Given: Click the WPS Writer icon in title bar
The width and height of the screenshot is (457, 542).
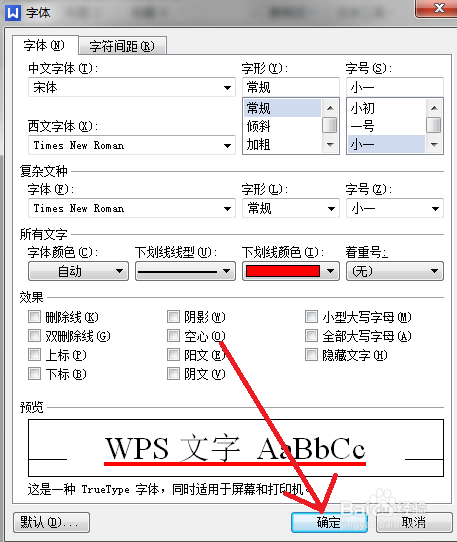Looking at the screenshot, I should point(13,13).
